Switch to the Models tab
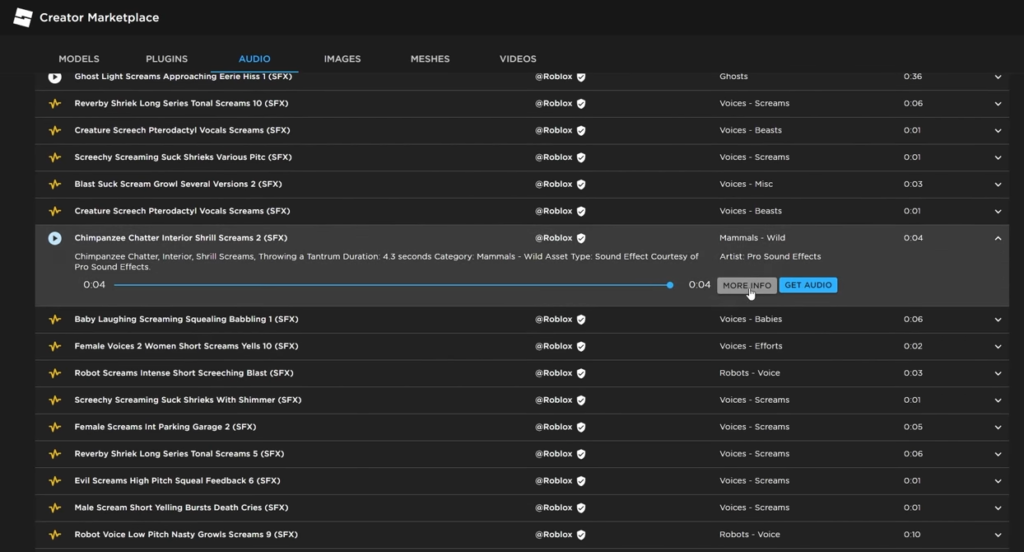 click(x=79, y=59)
